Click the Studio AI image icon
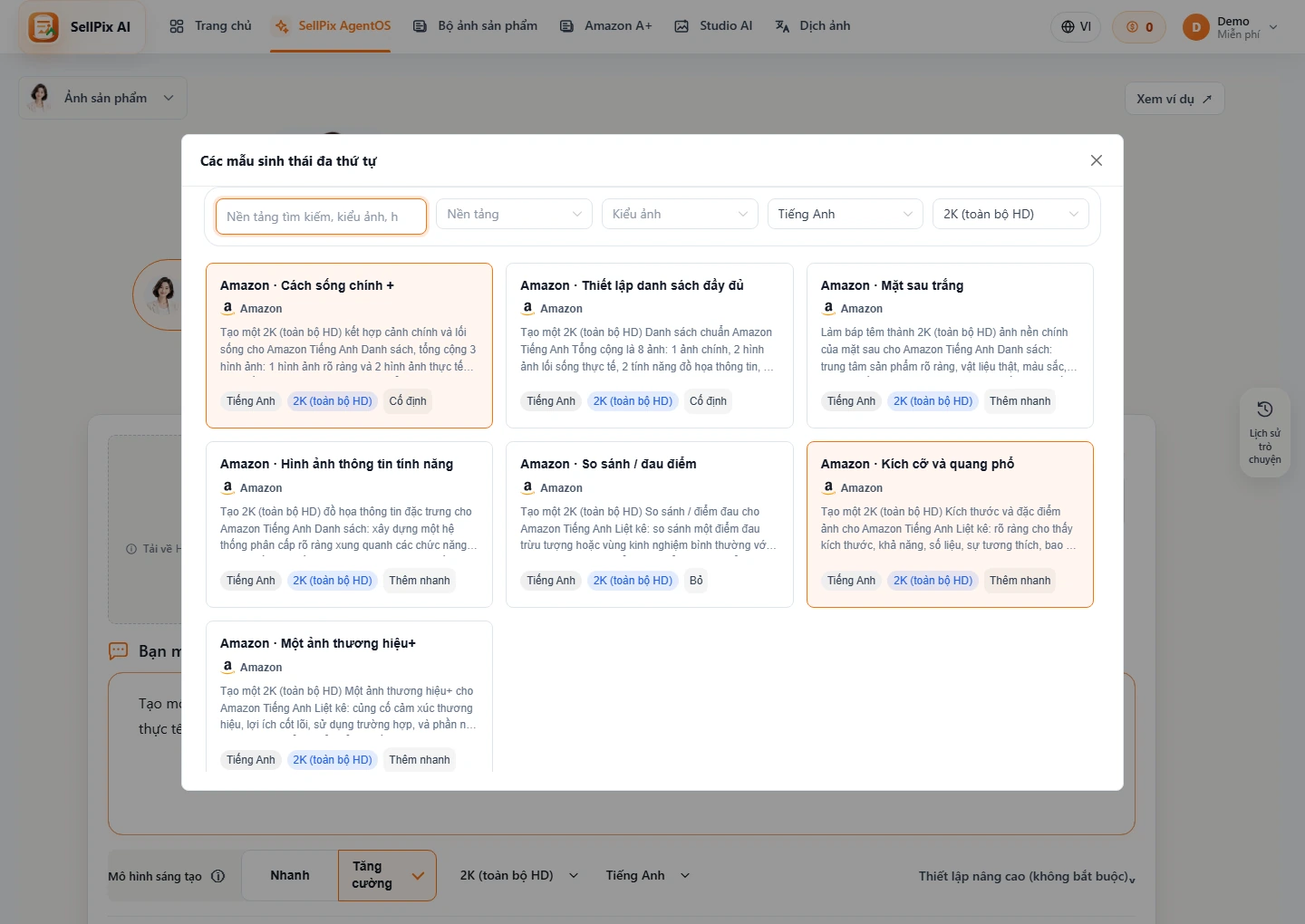 pos(681,26)
